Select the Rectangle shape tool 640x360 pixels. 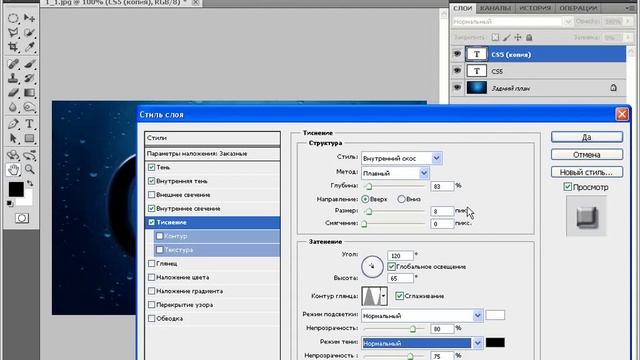pos(29,138)
